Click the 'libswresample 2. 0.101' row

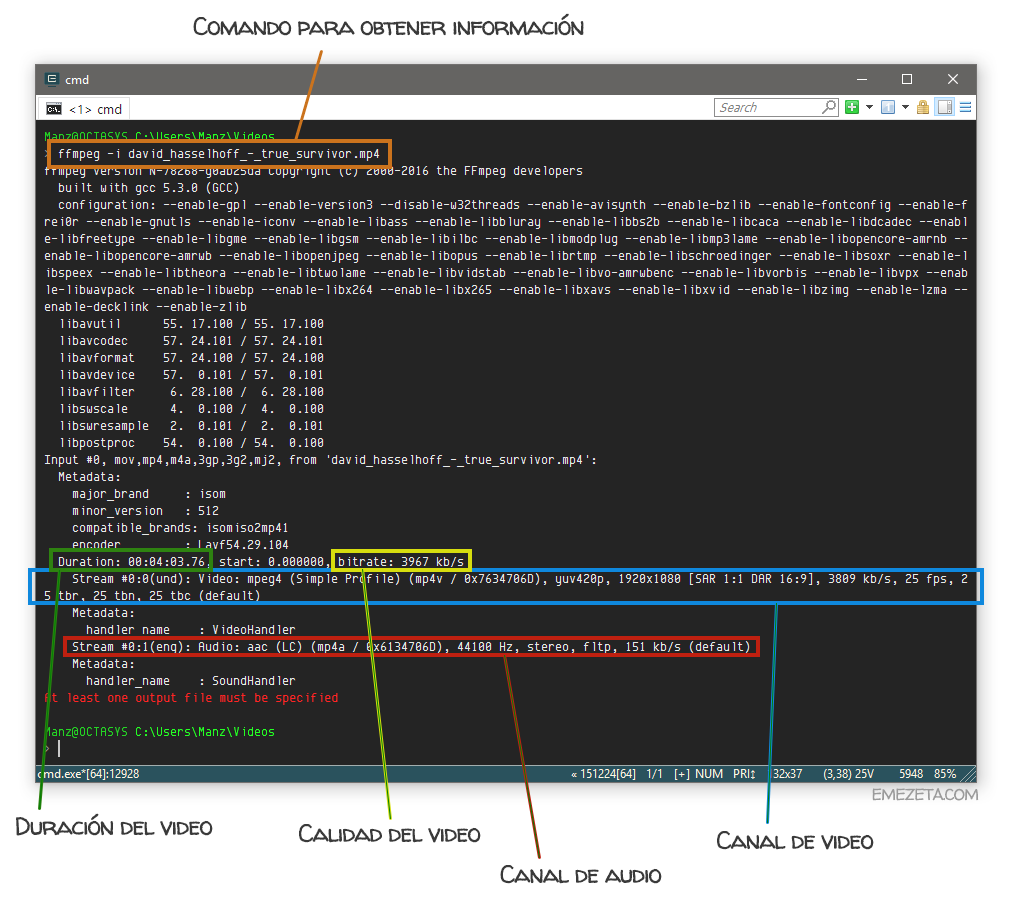(x=191, y=426)
